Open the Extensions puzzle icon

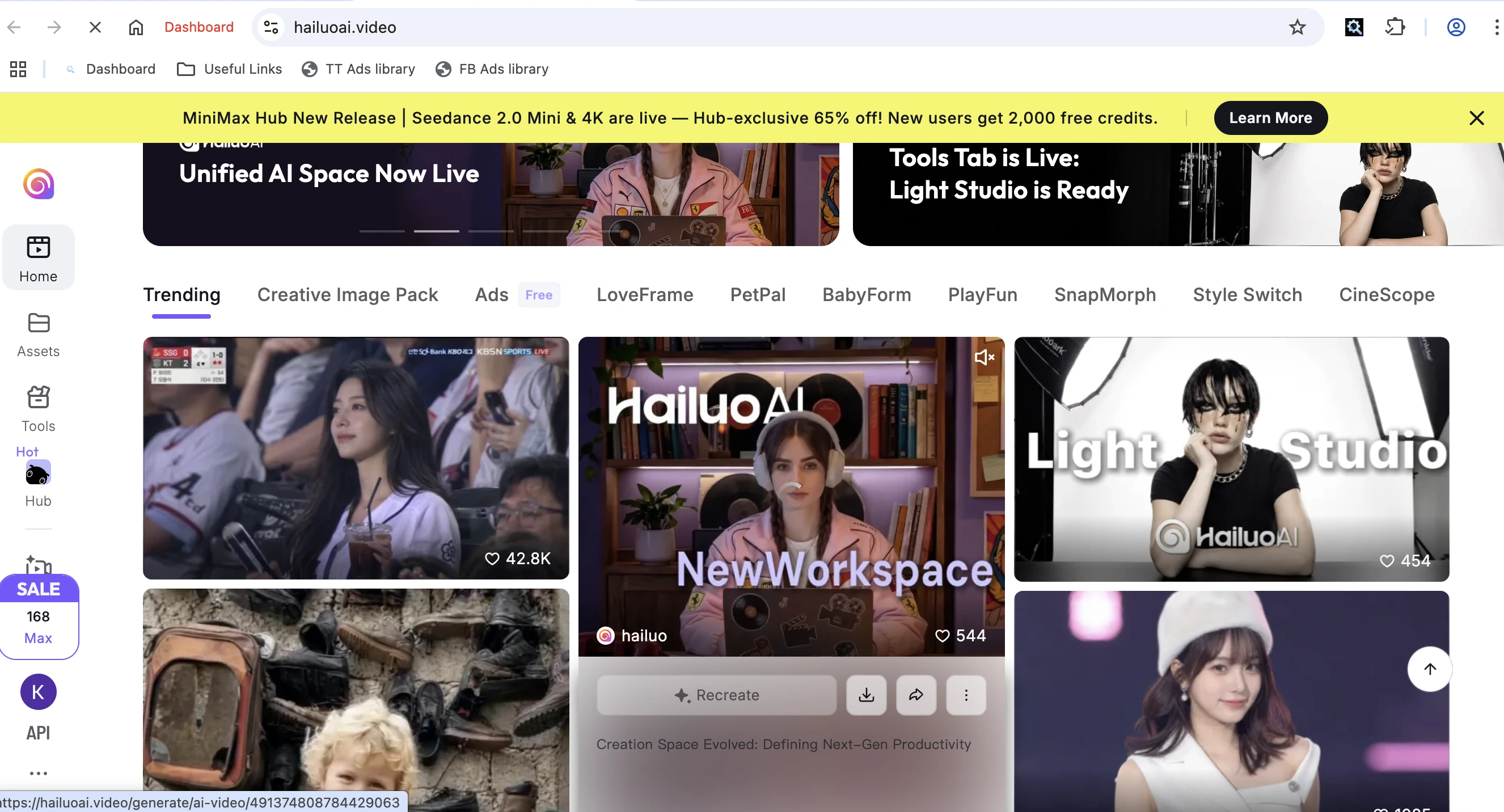[1395, 27]
